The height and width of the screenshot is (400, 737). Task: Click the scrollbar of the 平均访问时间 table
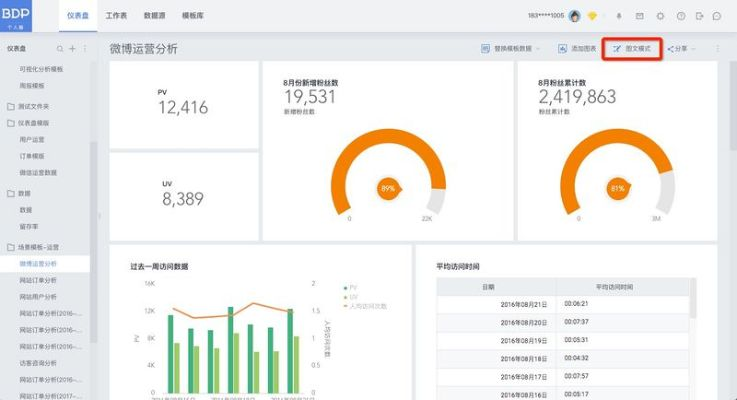[694, 298]
